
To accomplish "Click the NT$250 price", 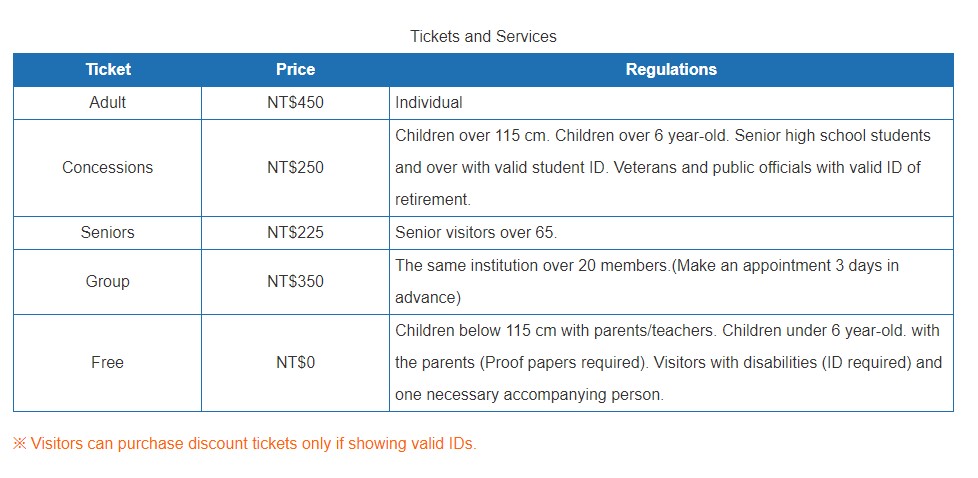I will [295, 168].
